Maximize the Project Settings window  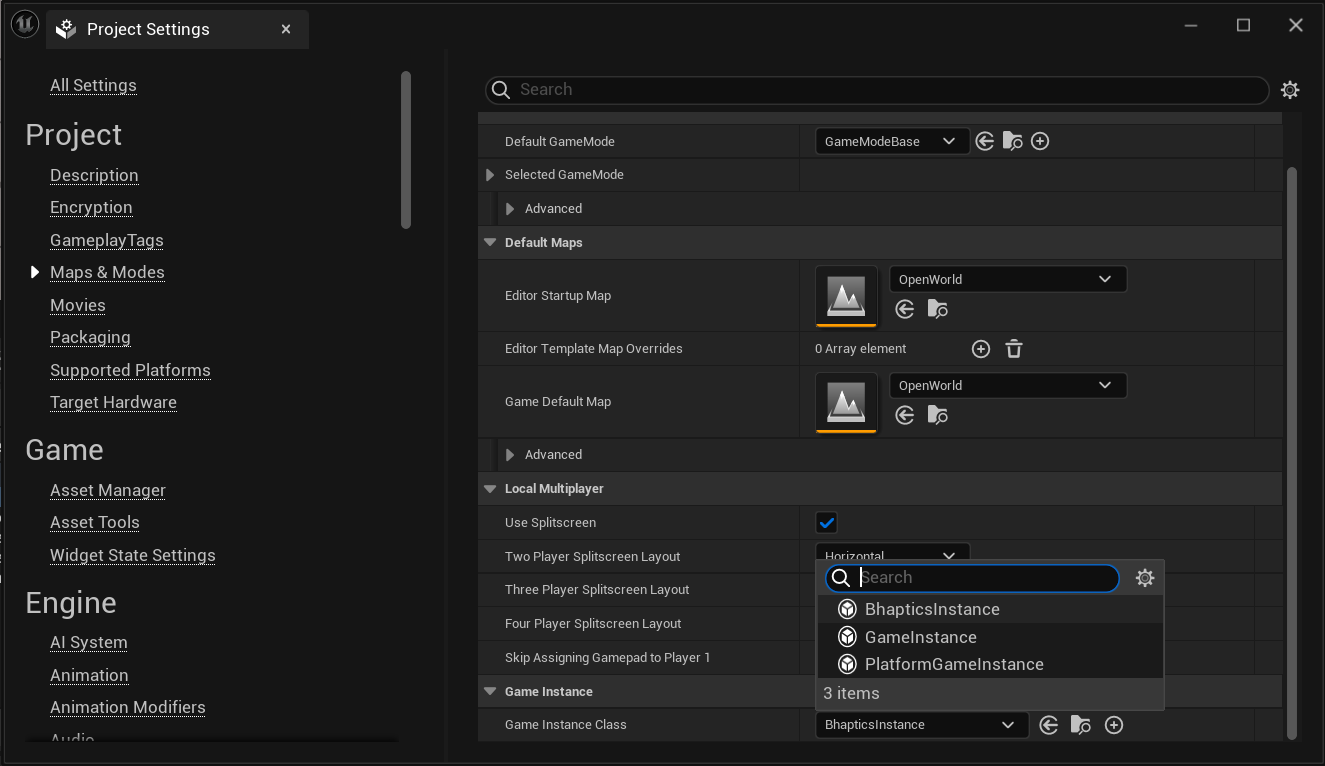coord(1243,26)
